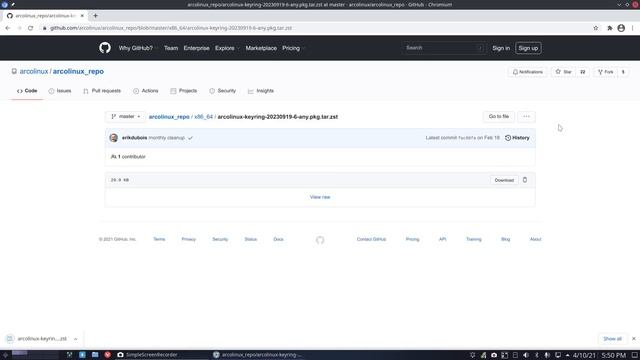Focus the GitHub search field
The width and height of the screenshot is (640, 360).
click(x=444, y=48)
